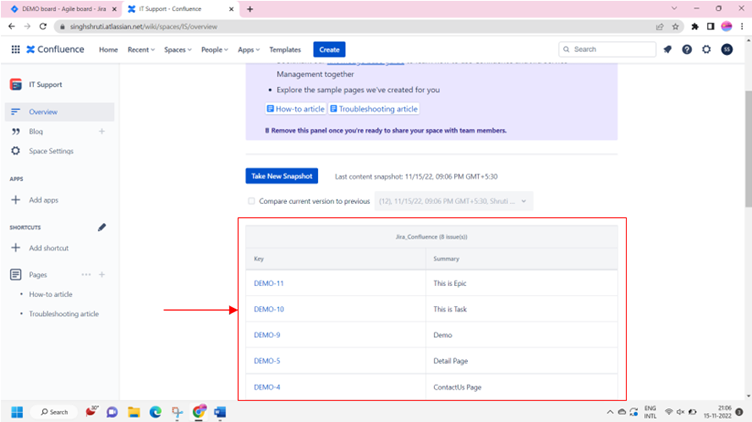This screenshot has height=422, width=752.
Task: Bookmark this page with the star icon
Action: coord(675,27)
